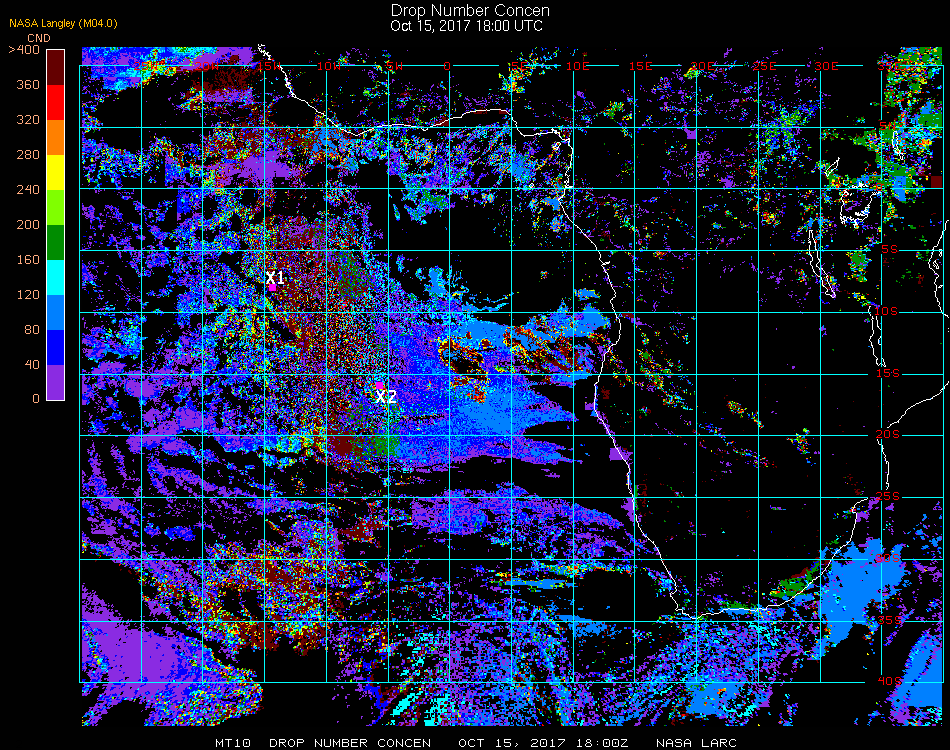This screenshot has width=950, height=750.
Task: Click the '15E' longitude label
Action: point(640,67)
